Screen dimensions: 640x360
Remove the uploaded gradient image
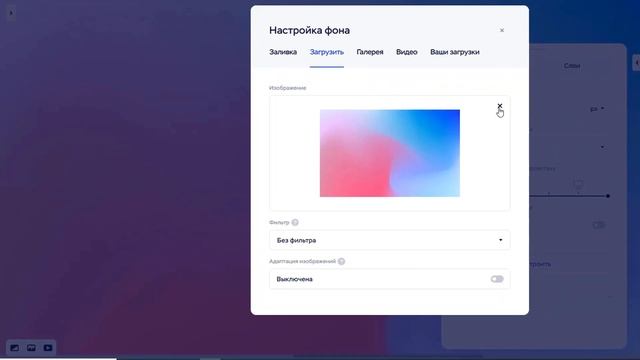[500, 106]
